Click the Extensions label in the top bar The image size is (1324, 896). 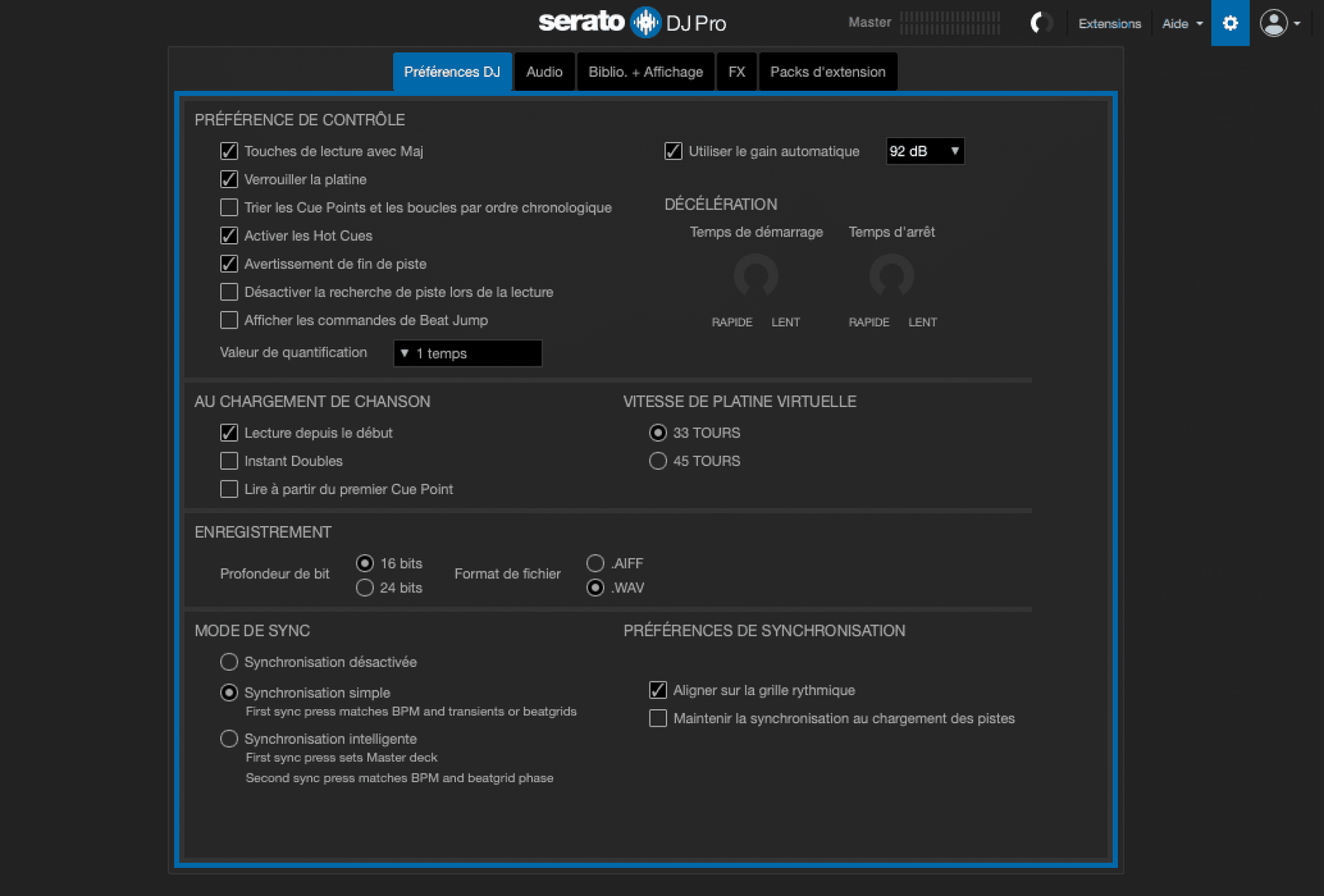pos(1110,24)
